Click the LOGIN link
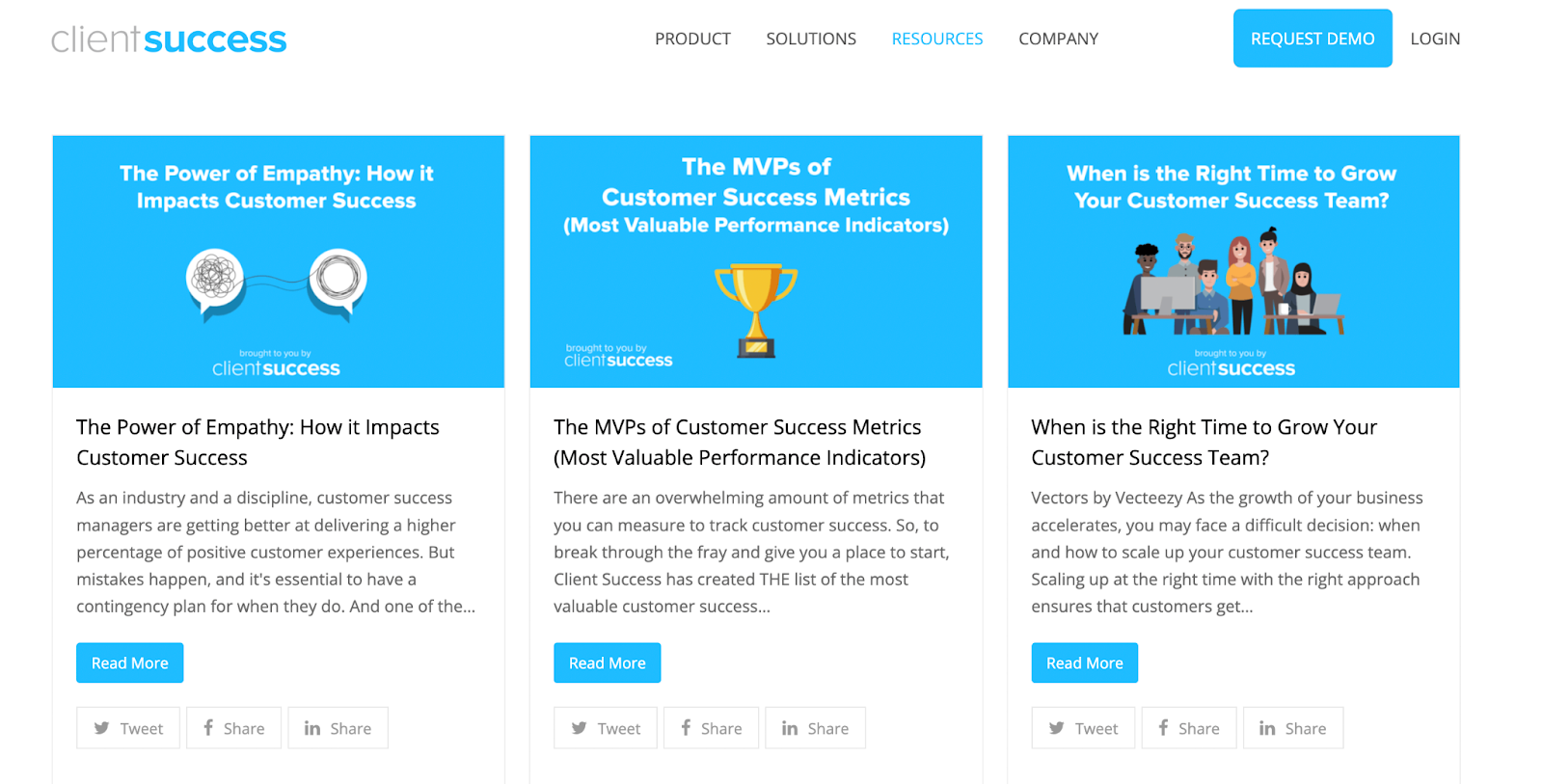This screenshot has width=1543, height=784. [1434, 39]
